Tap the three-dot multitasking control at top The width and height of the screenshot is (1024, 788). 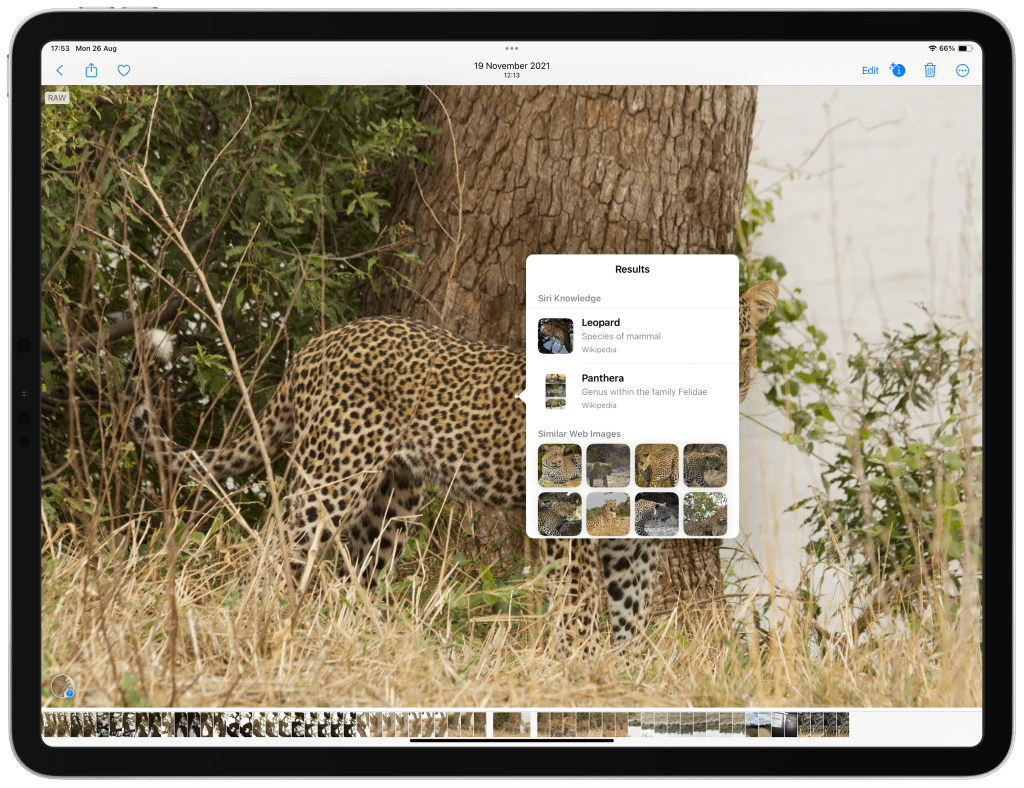click(512, 48)
